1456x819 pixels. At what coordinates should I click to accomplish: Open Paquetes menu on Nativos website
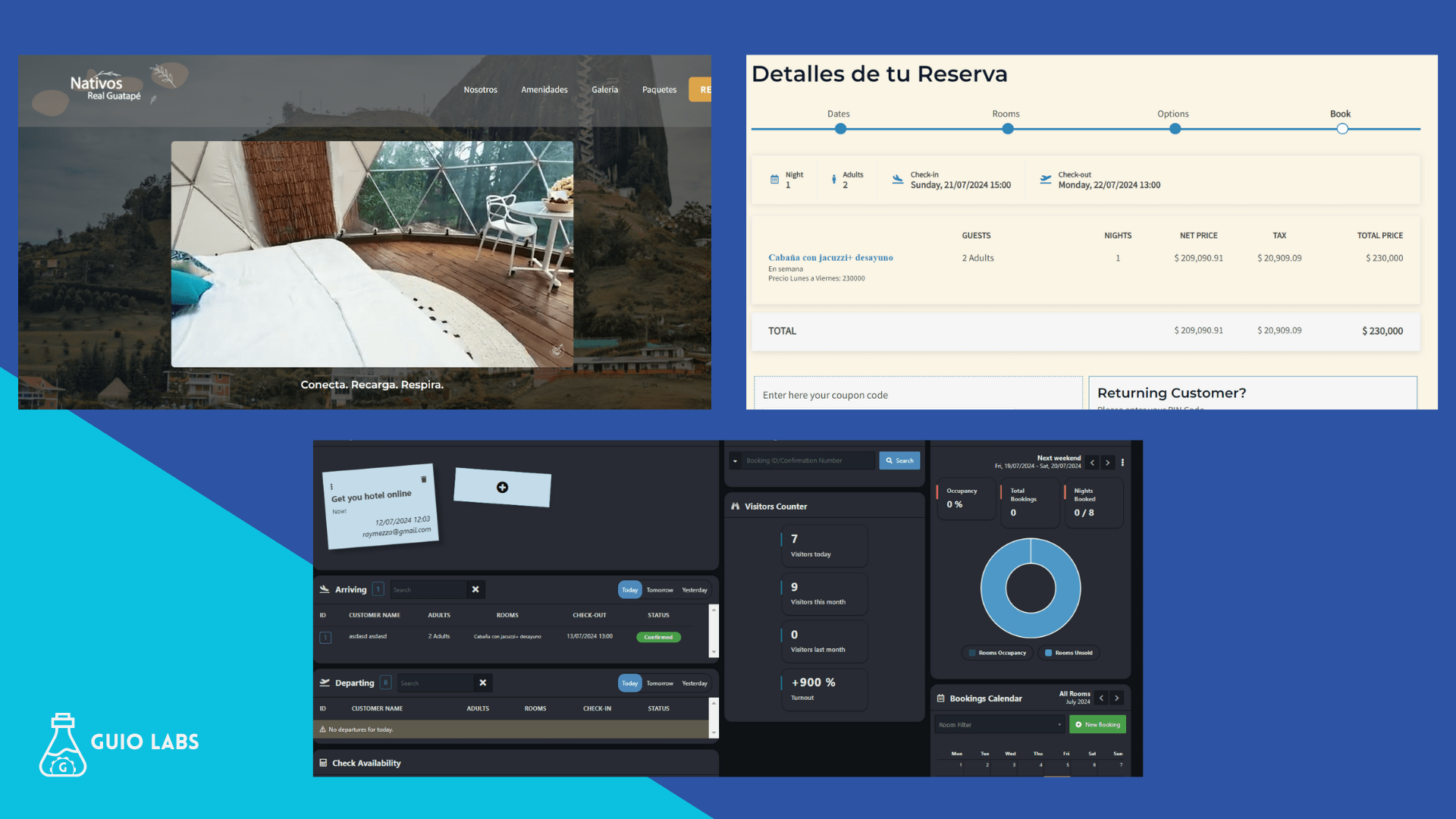(x=659, y=89)
